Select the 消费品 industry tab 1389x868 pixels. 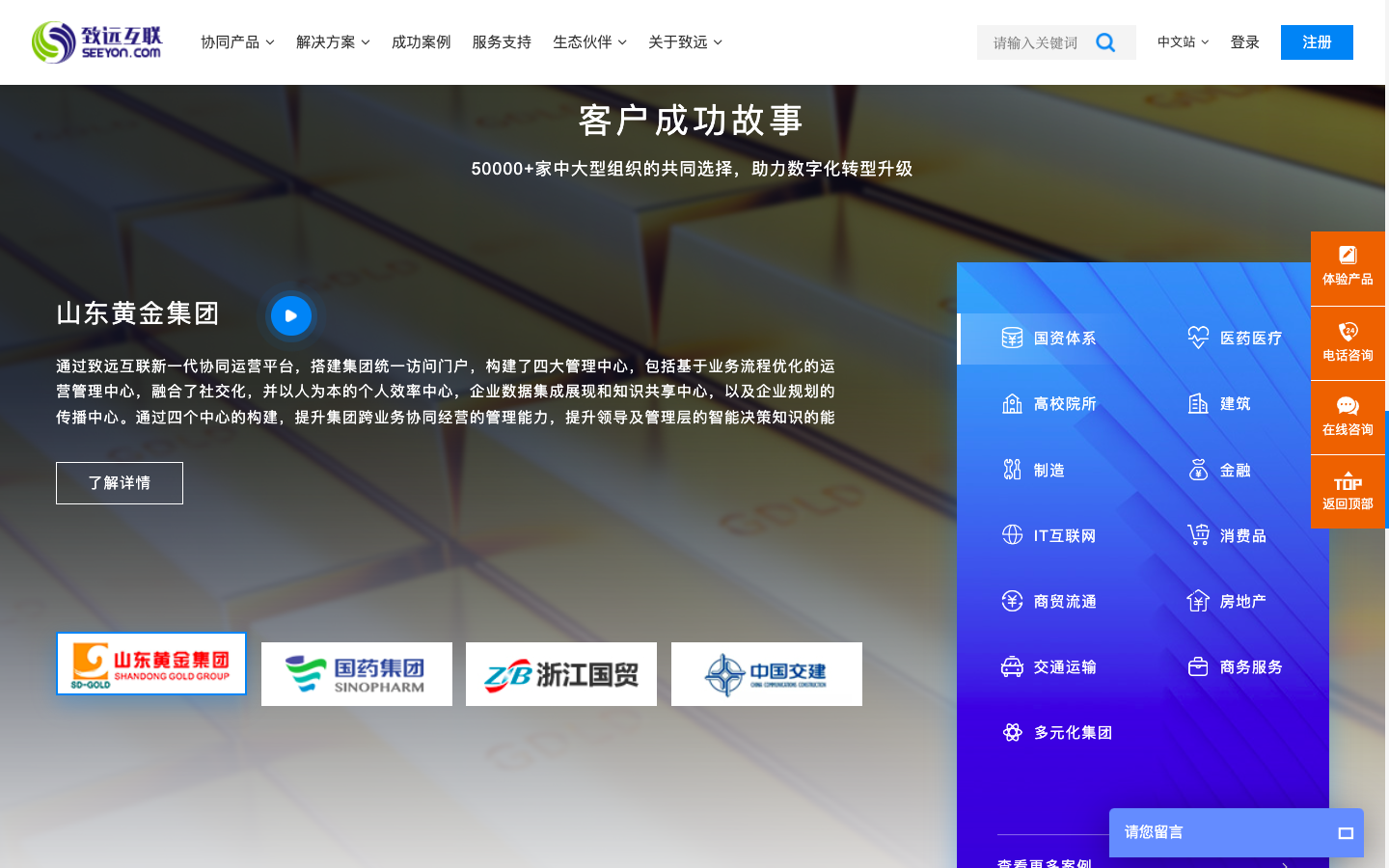pyautogui.click(x=1227, y=535)
